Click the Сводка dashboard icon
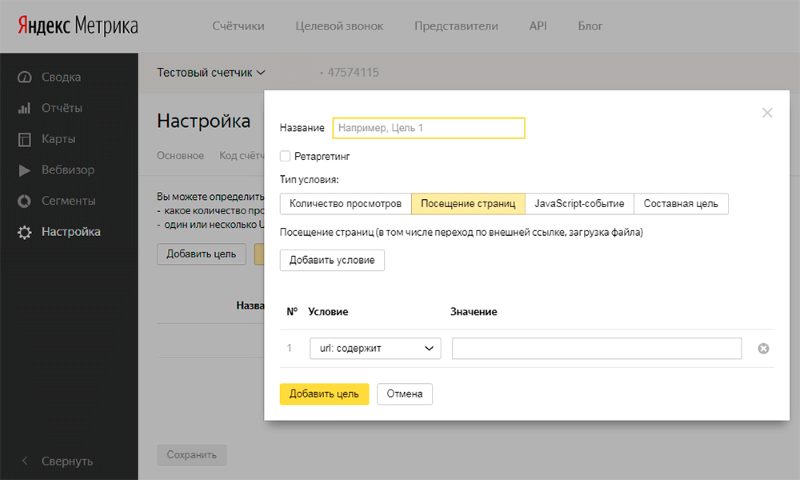 24,77
